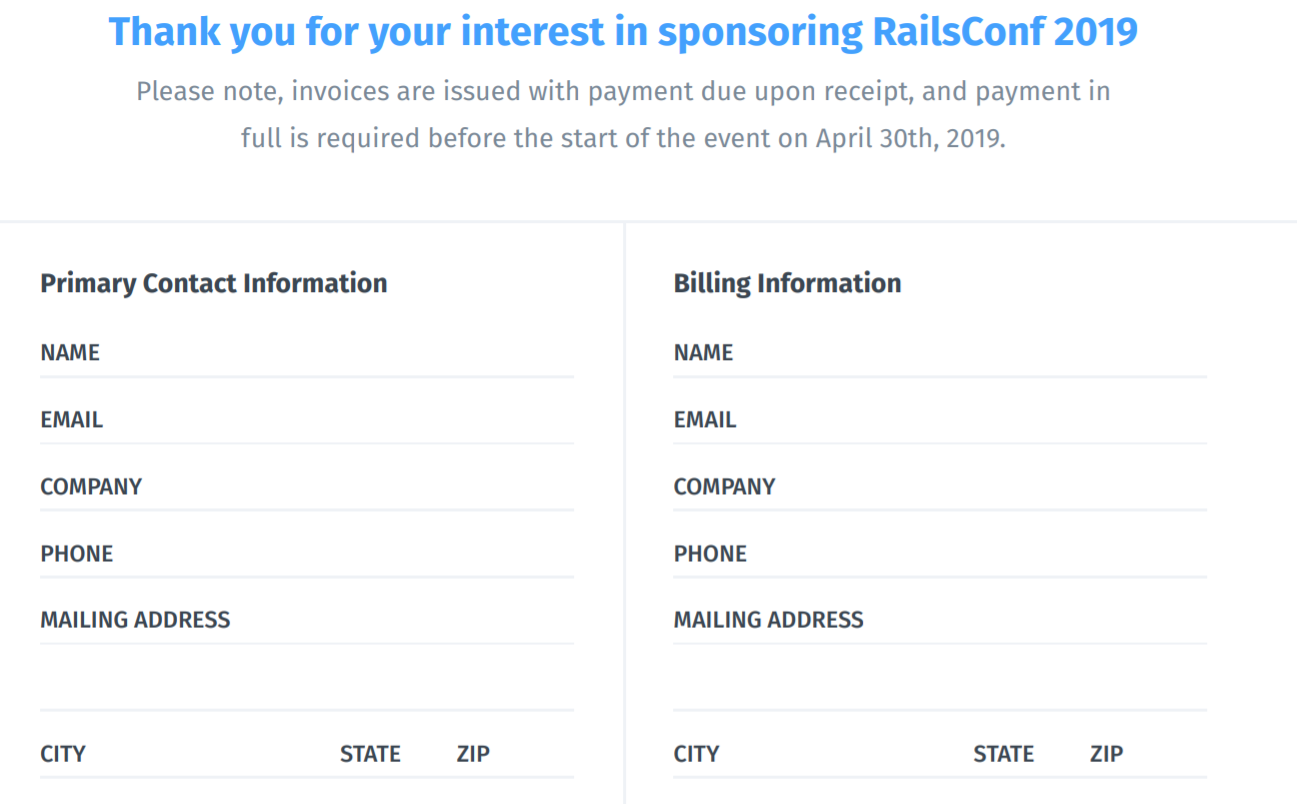Click the primary contact PHONE field

340,555
